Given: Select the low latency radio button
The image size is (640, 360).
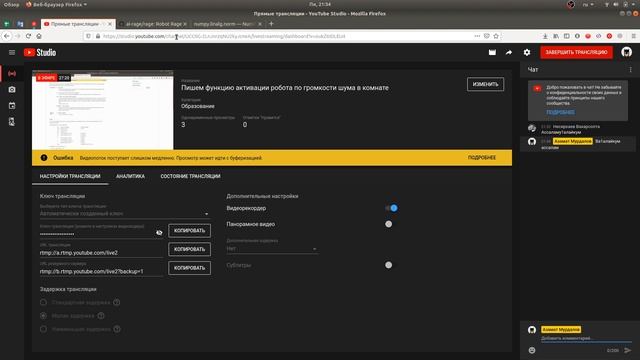Looking at the screenshot, I should tap(43, 316).
